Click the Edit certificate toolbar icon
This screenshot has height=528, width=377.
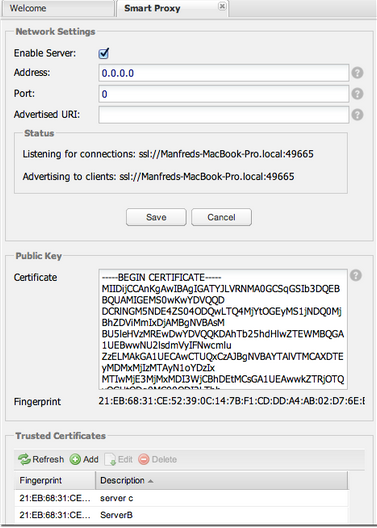pyautogui.click(x=118, y=459)
